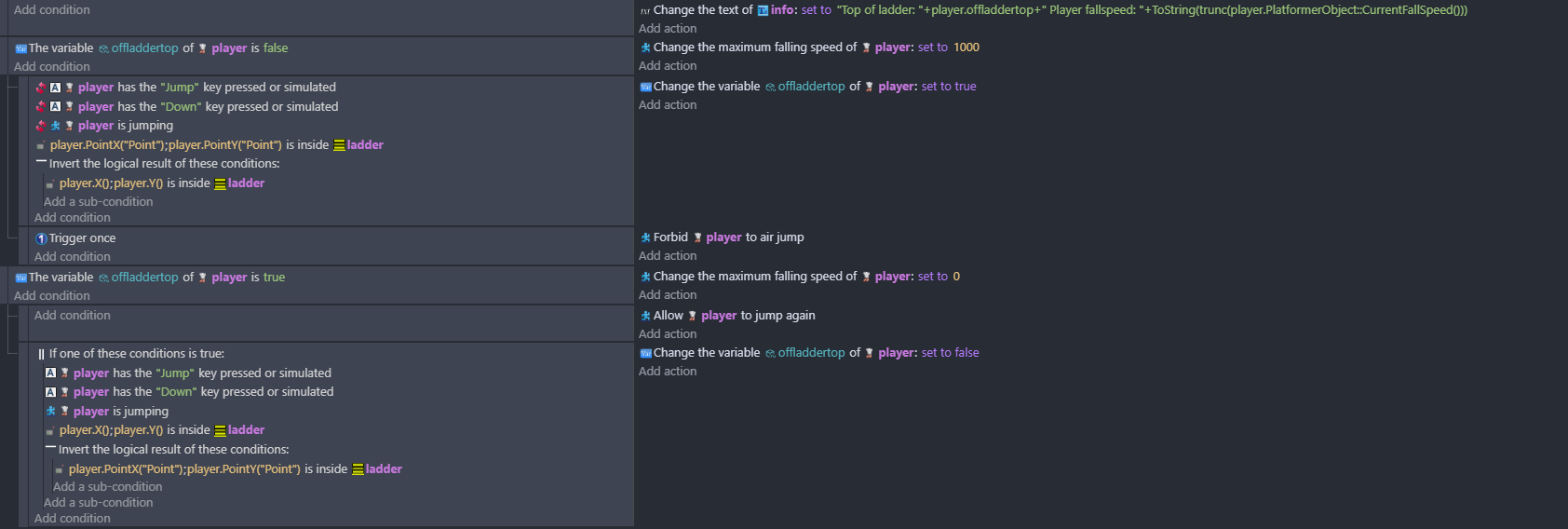This screenshot has width=1568, height=529.
Task: Click Add condition just above the Trigger once event
Action: [x=73, y=218]
